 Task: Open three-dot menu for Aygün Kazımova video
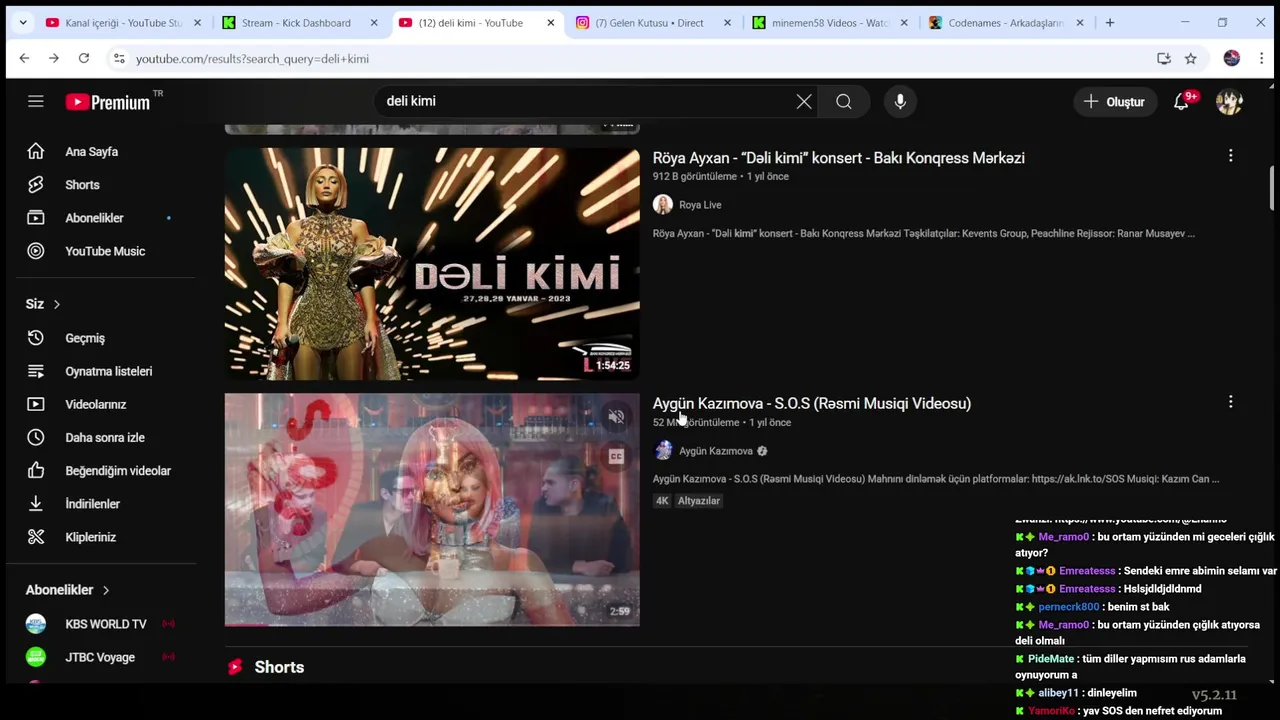click(x=1231, y=402)
